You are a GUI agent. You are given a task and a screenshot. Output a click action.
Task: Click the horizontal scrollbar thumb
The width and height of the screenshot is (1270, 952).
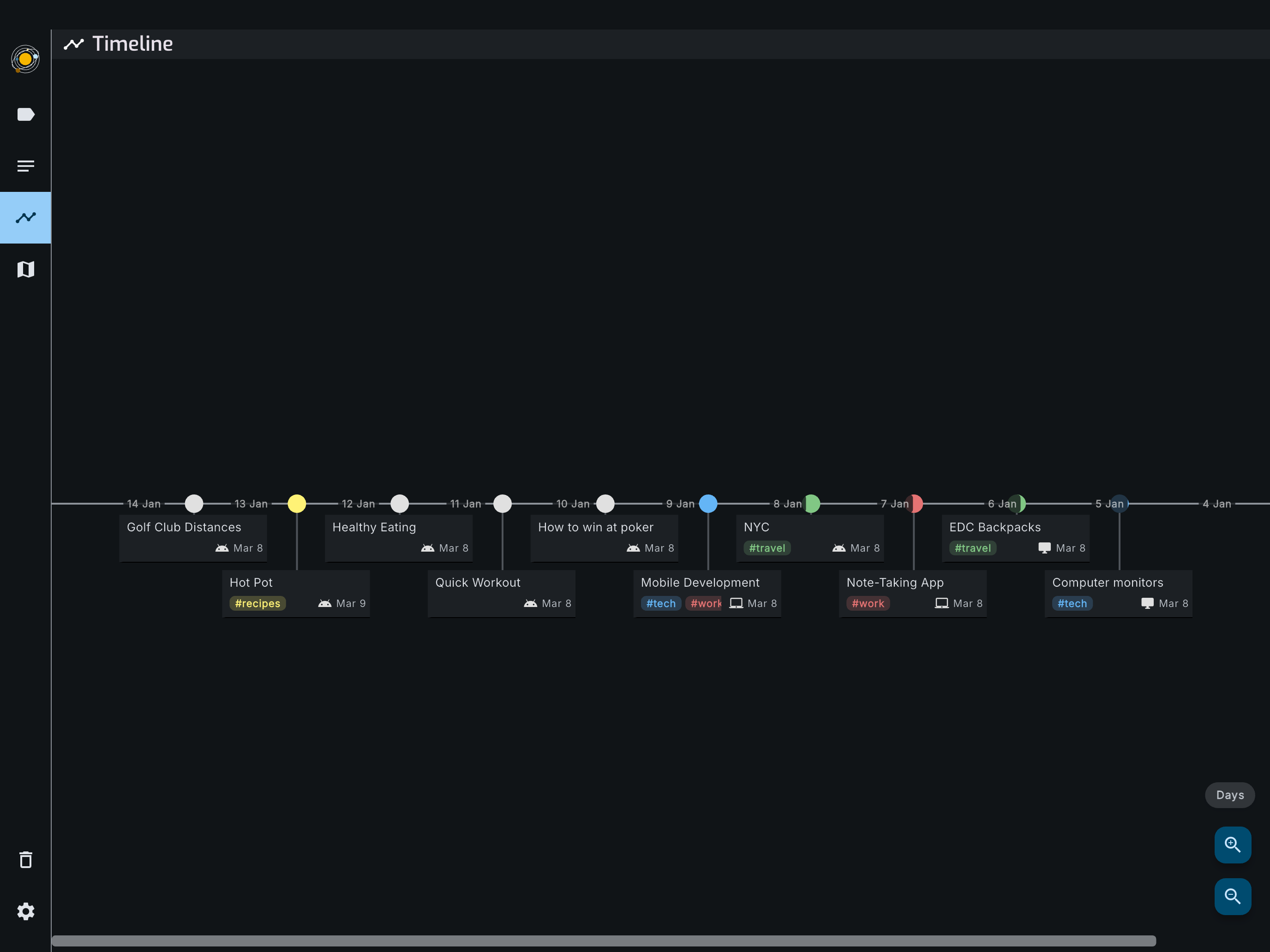point(604,941)
